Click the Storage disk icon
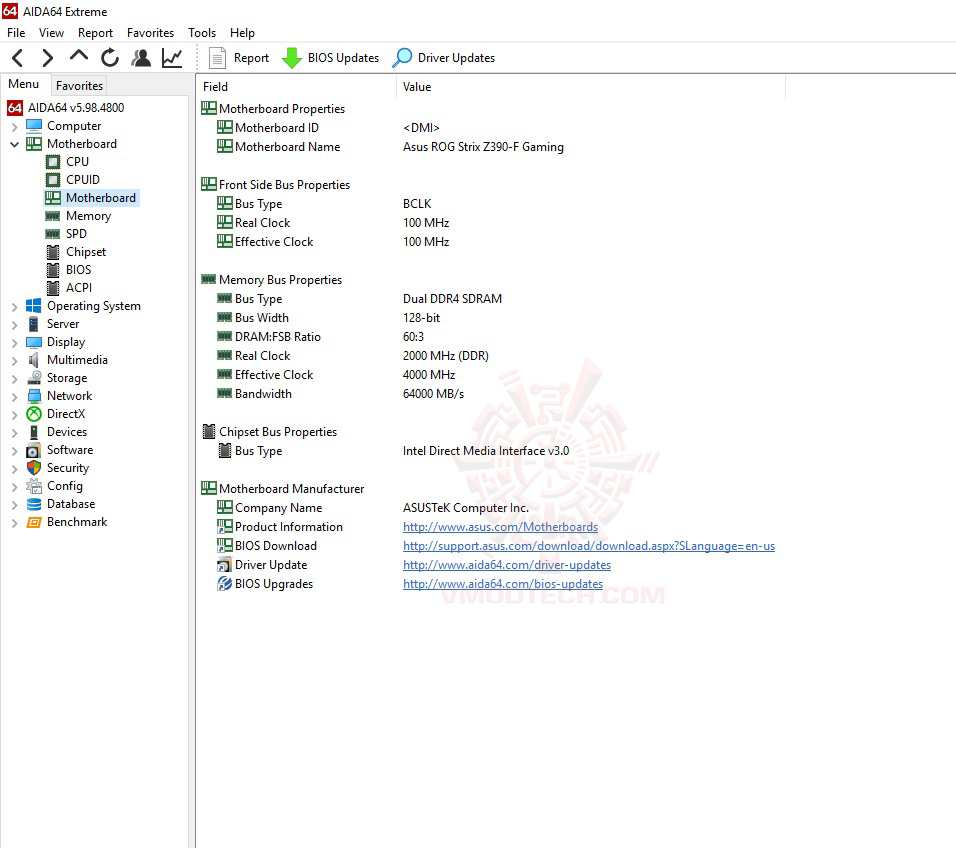 [34, 378]
